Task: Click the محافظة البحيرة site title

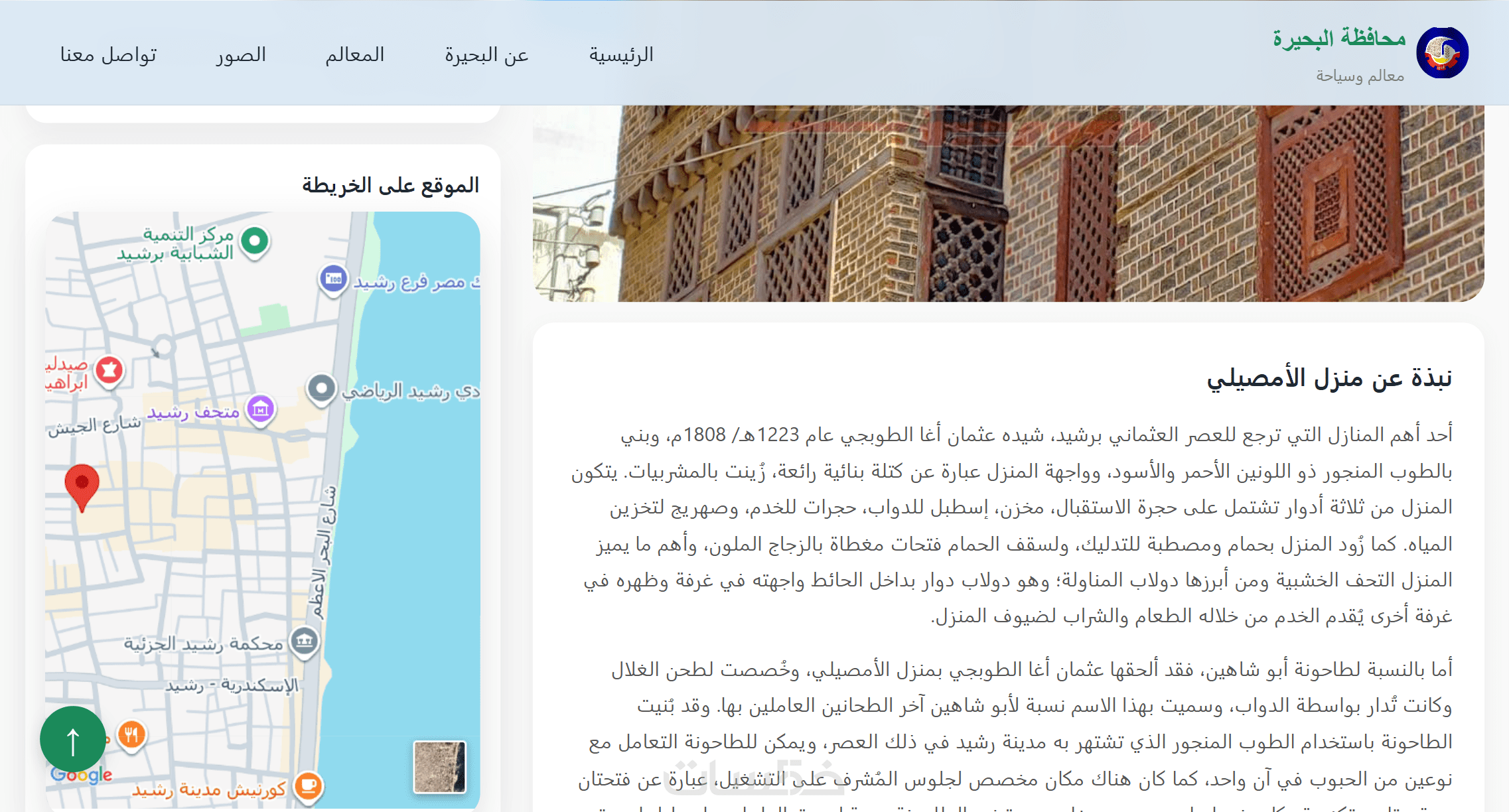Action: (x=1339, y=38)
